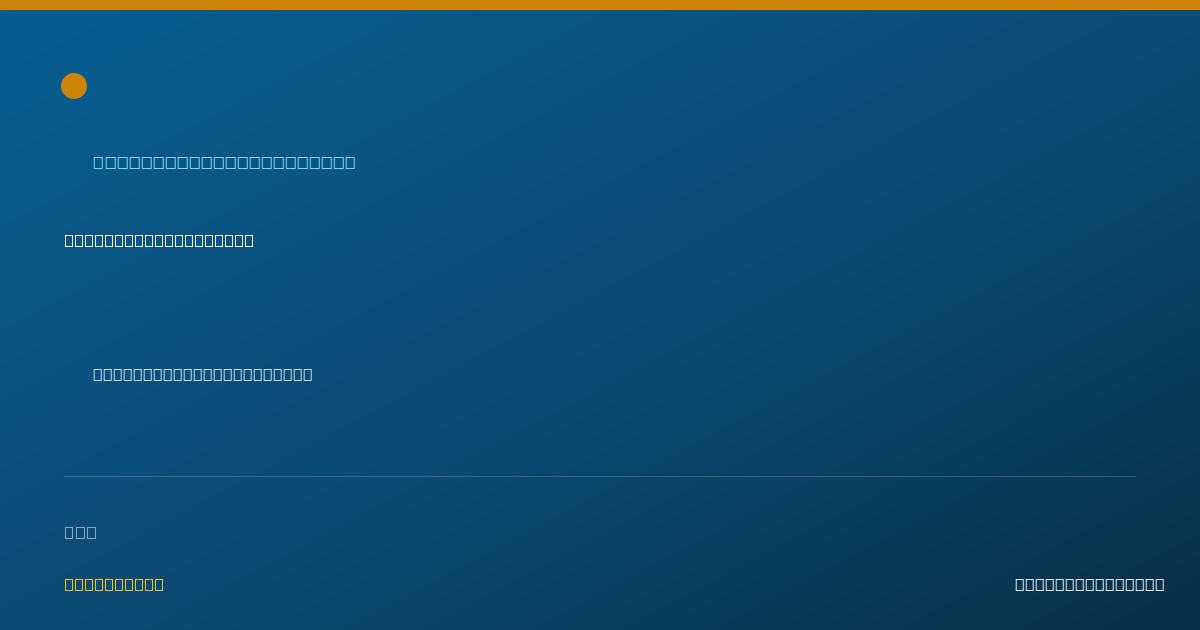Select the bold white heading text
The width and height of the screenshot is (1200, 630).
click(x=159, y=240)
